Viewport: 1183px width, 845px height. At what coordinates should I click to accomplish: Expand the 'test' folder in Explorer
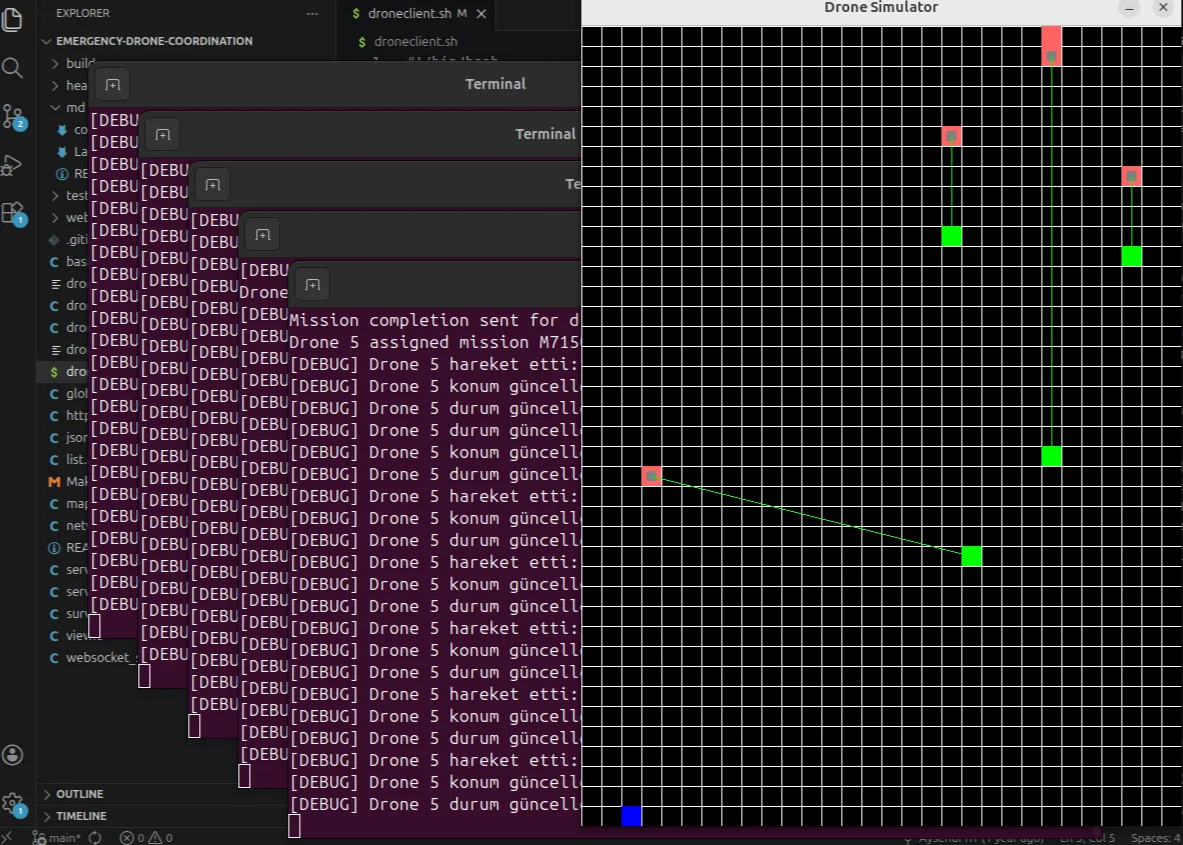click(69, 195)
